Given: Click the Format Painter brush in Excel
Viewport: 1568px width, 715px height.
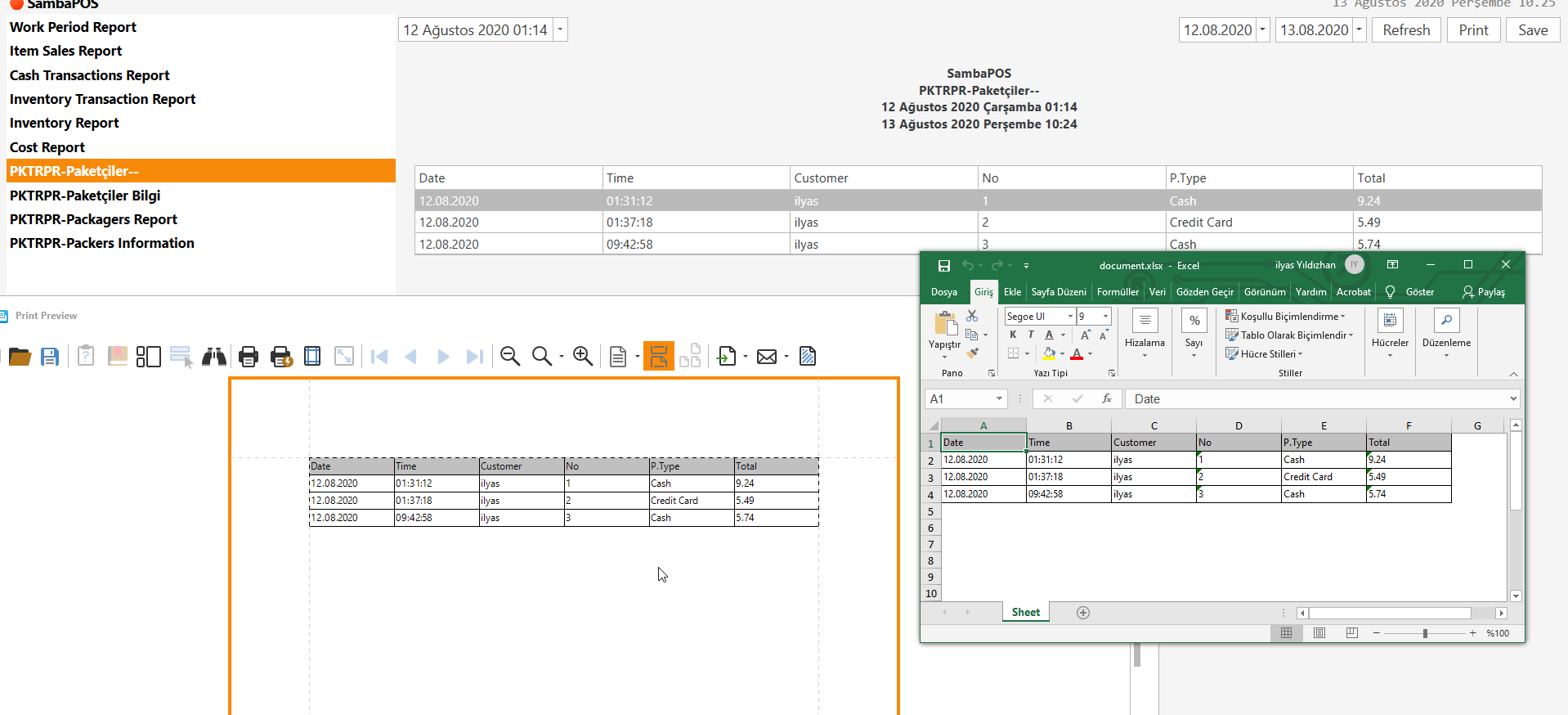Looking at the screenshot, I should (972, 353).
